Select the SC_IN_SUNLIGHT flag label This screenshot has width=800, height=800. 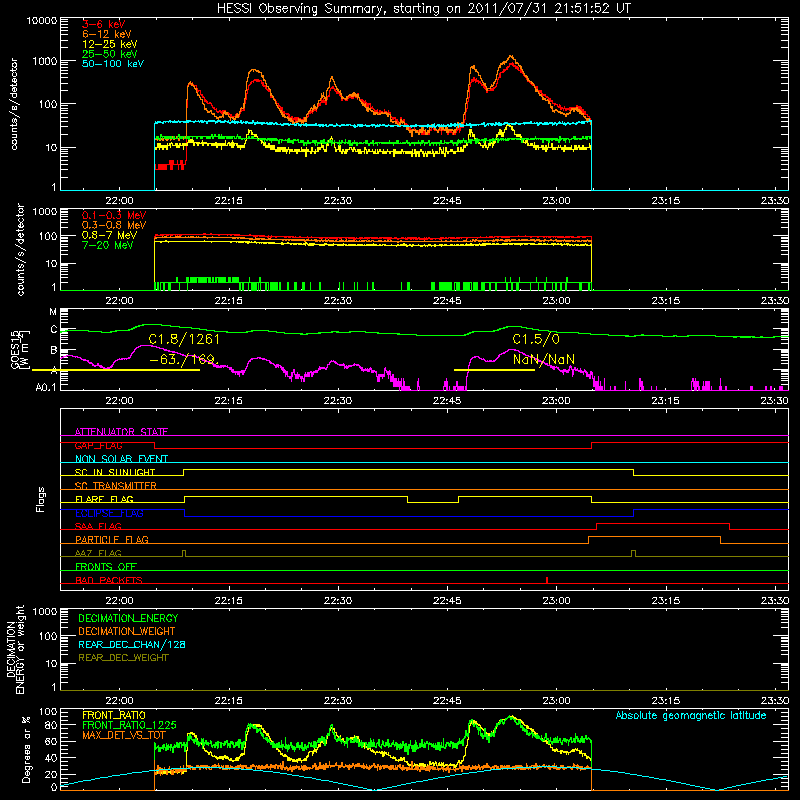click(x=115, y=472)
